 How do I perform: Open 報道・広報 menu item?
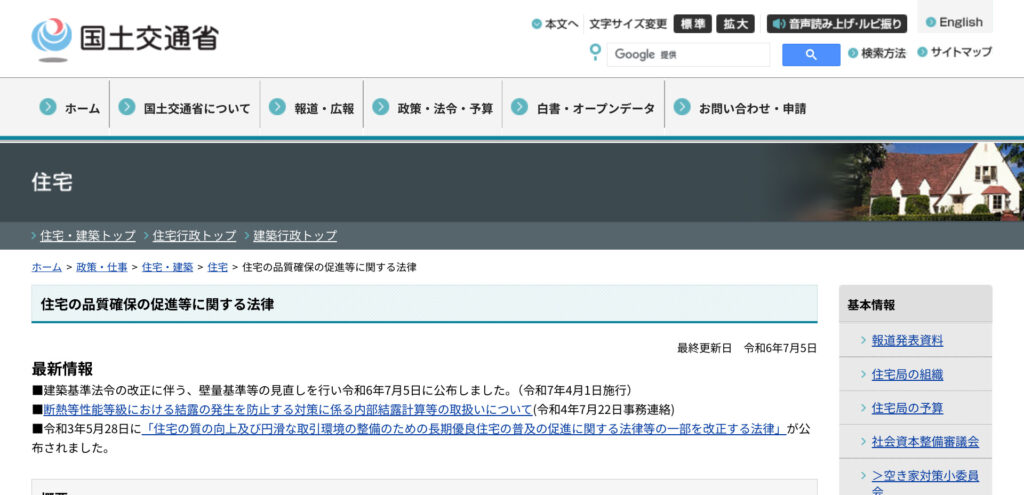[x=312, y=108]
